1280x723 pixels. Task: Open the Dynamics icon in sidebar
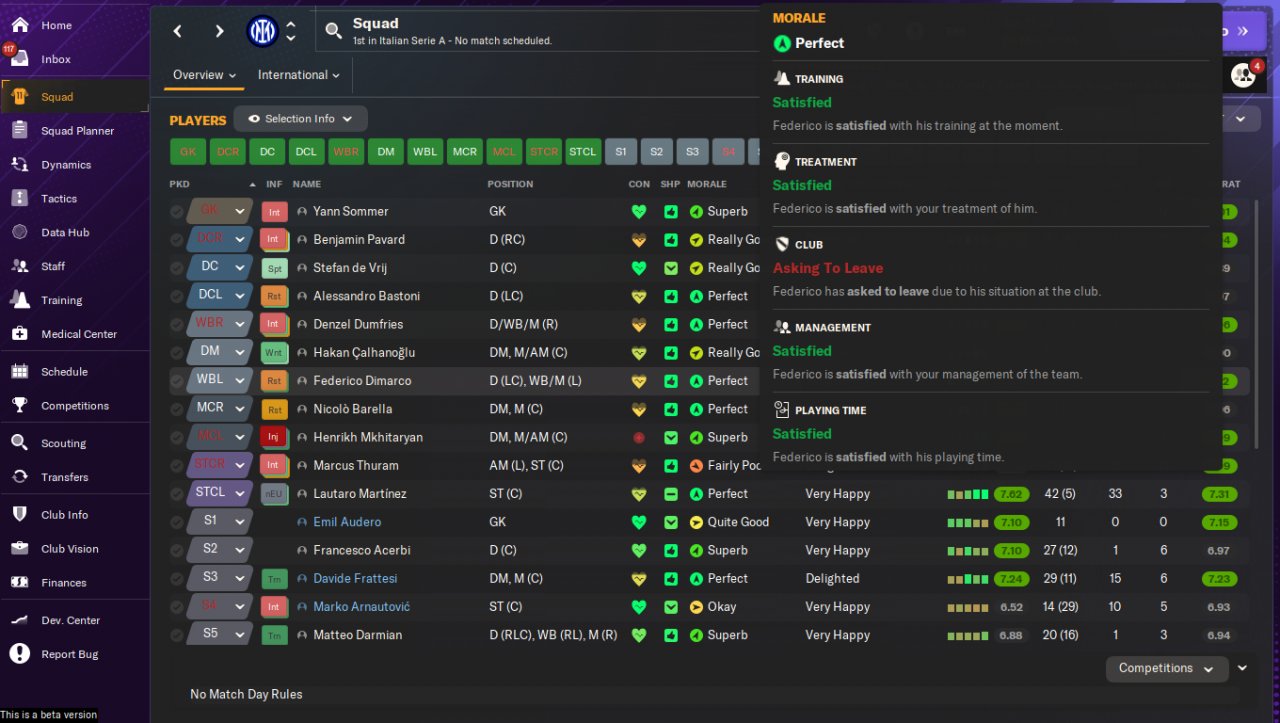click(x=20, y=164)
